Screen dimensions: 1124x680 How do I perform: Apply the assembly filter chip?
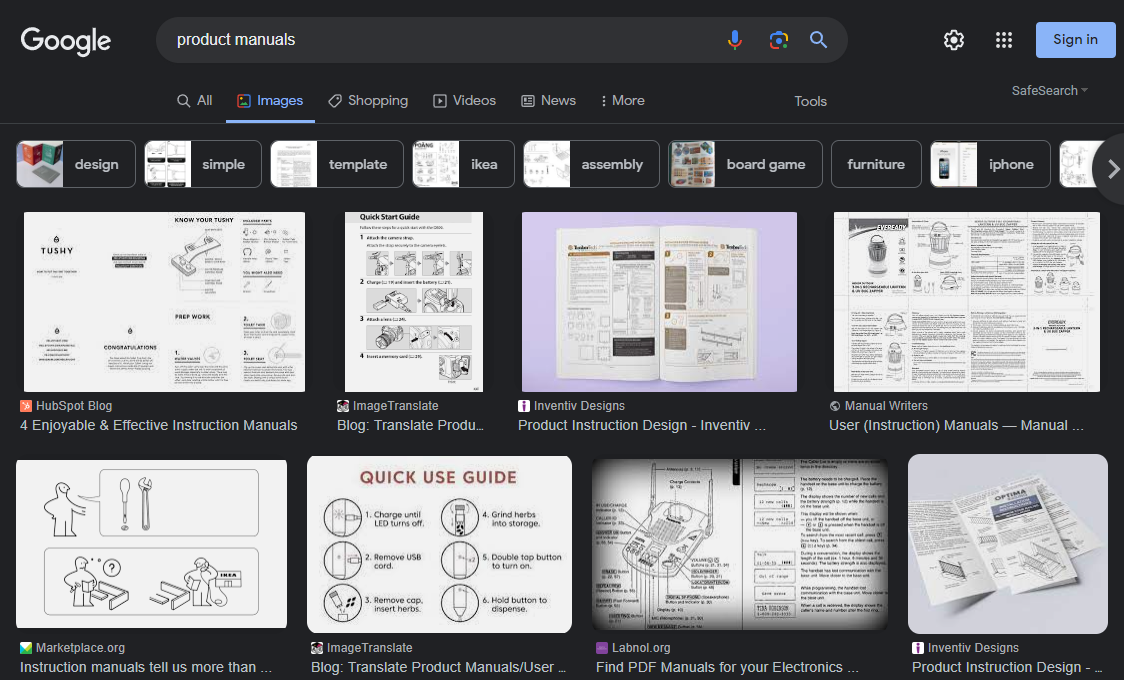point(591,164)
